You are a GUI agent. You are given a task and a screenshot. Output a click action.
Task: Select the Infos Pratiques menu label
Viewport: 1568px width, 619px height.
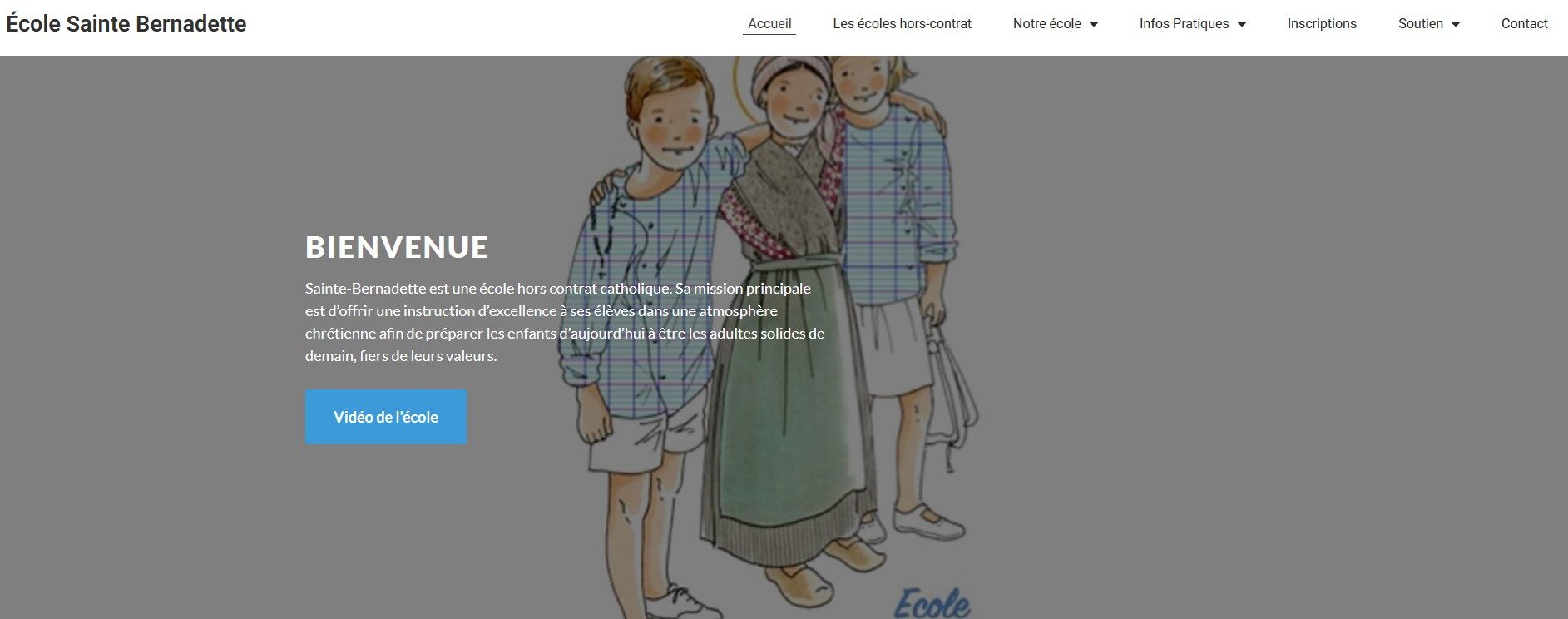coord(1184,24)
